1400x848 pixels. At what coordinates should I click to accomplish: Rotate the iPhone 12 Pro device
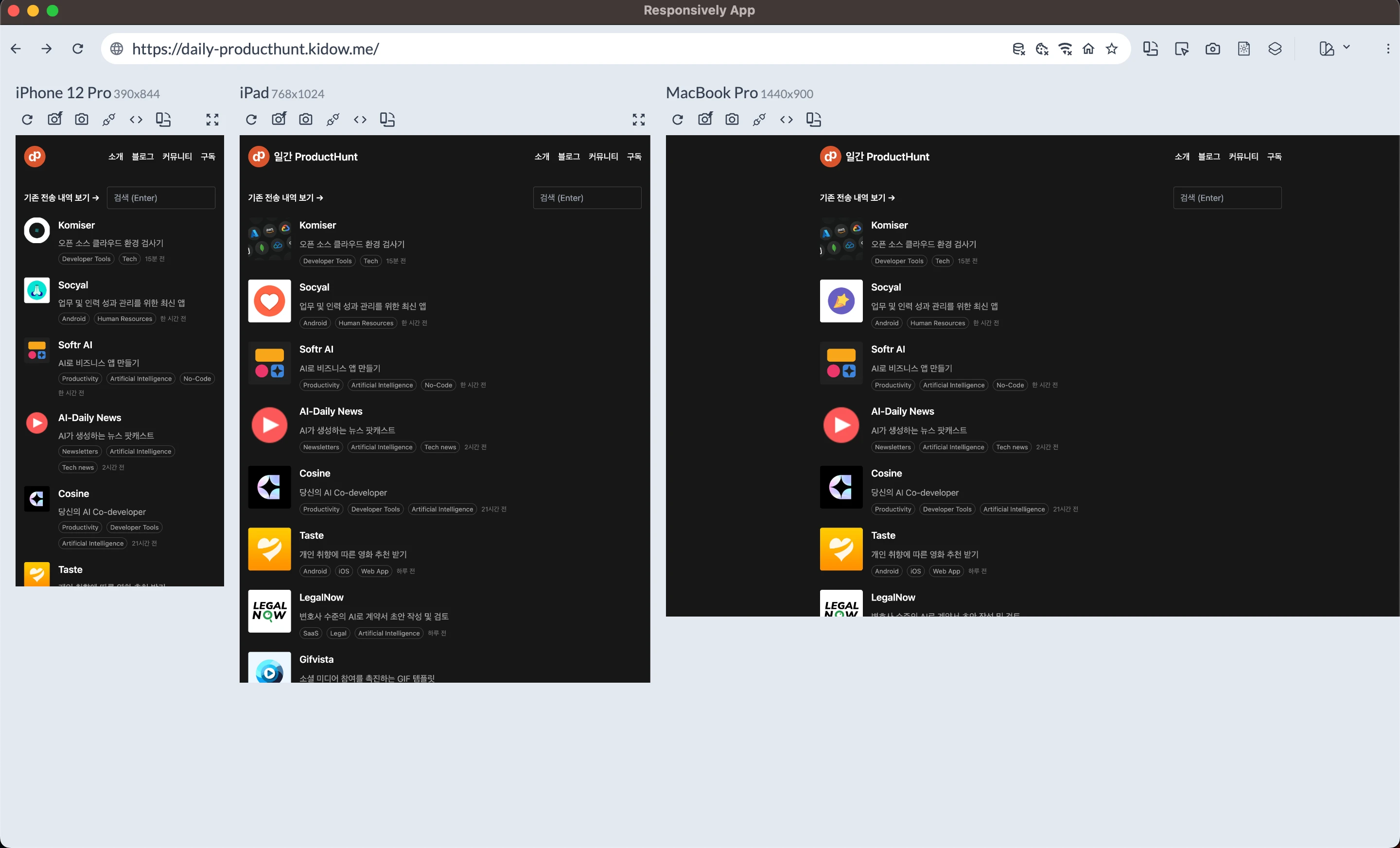click(x=163, y=119)
